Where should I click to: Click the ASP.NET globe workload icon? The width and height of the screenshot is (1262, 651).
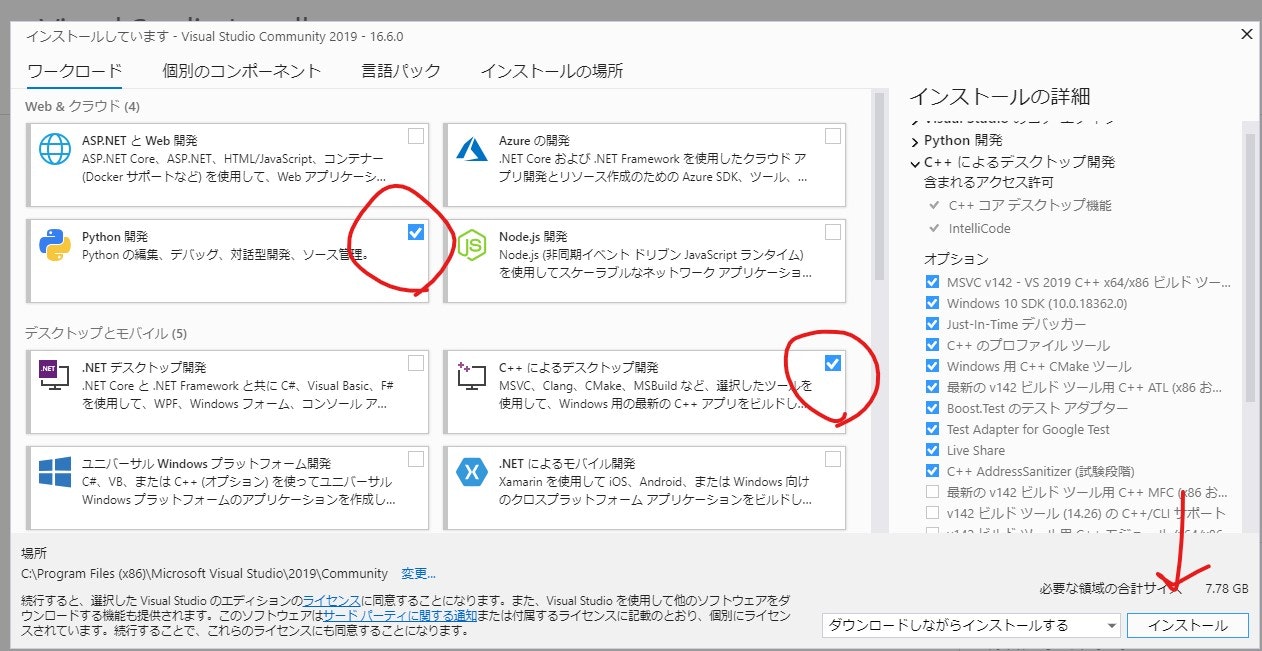coord(54,149)
